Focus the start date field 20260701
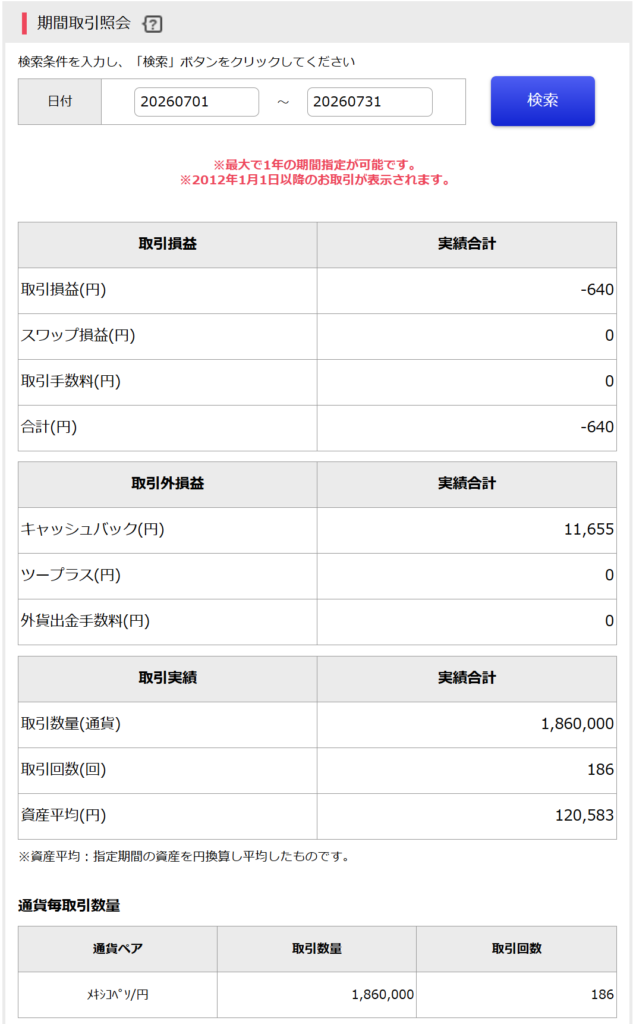Viewport: 633px width, 1024px height. (x=196, y=102)
